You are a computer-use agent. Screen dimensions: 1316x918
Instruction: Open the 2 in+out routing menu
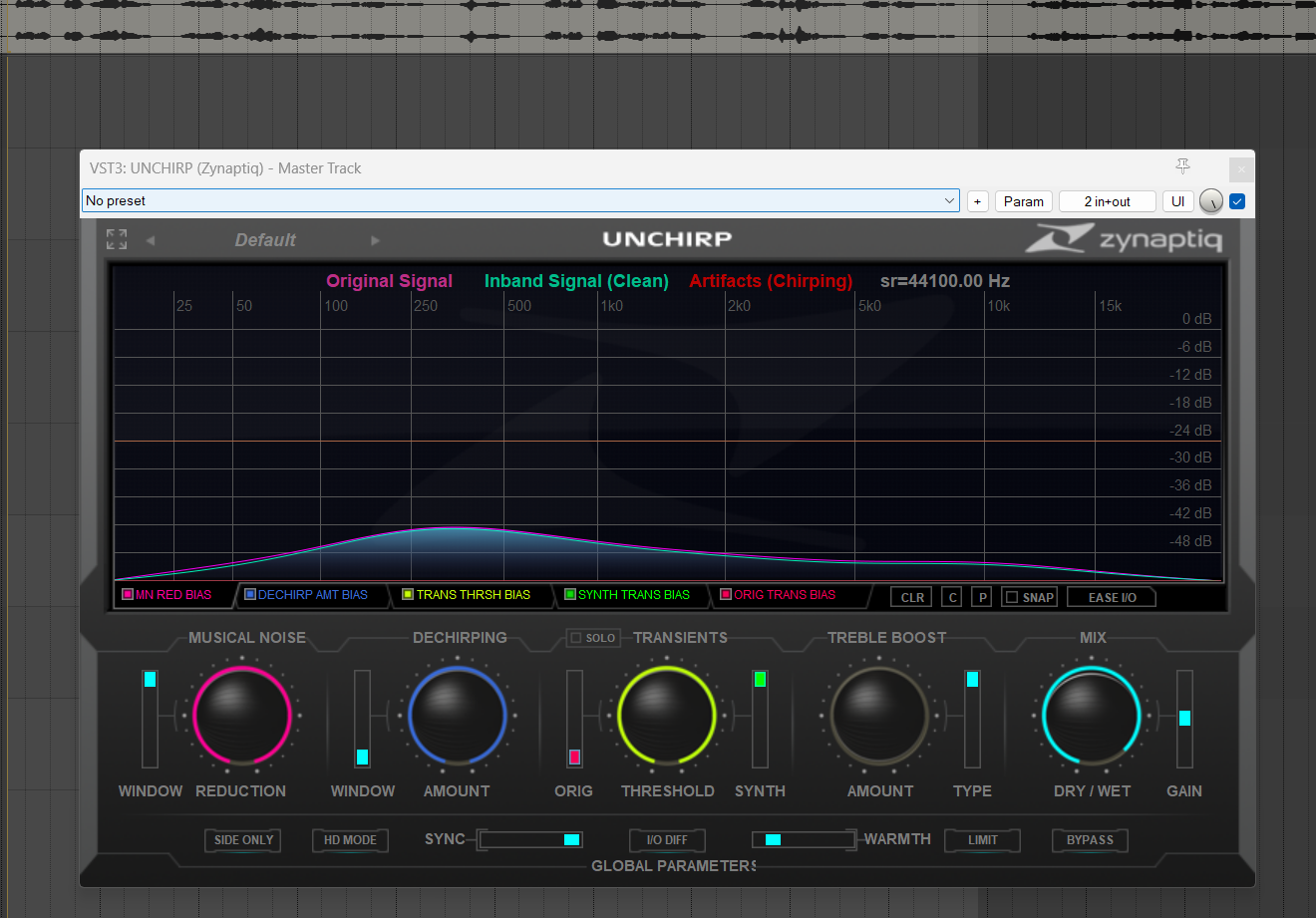[x=1107, y=201]
